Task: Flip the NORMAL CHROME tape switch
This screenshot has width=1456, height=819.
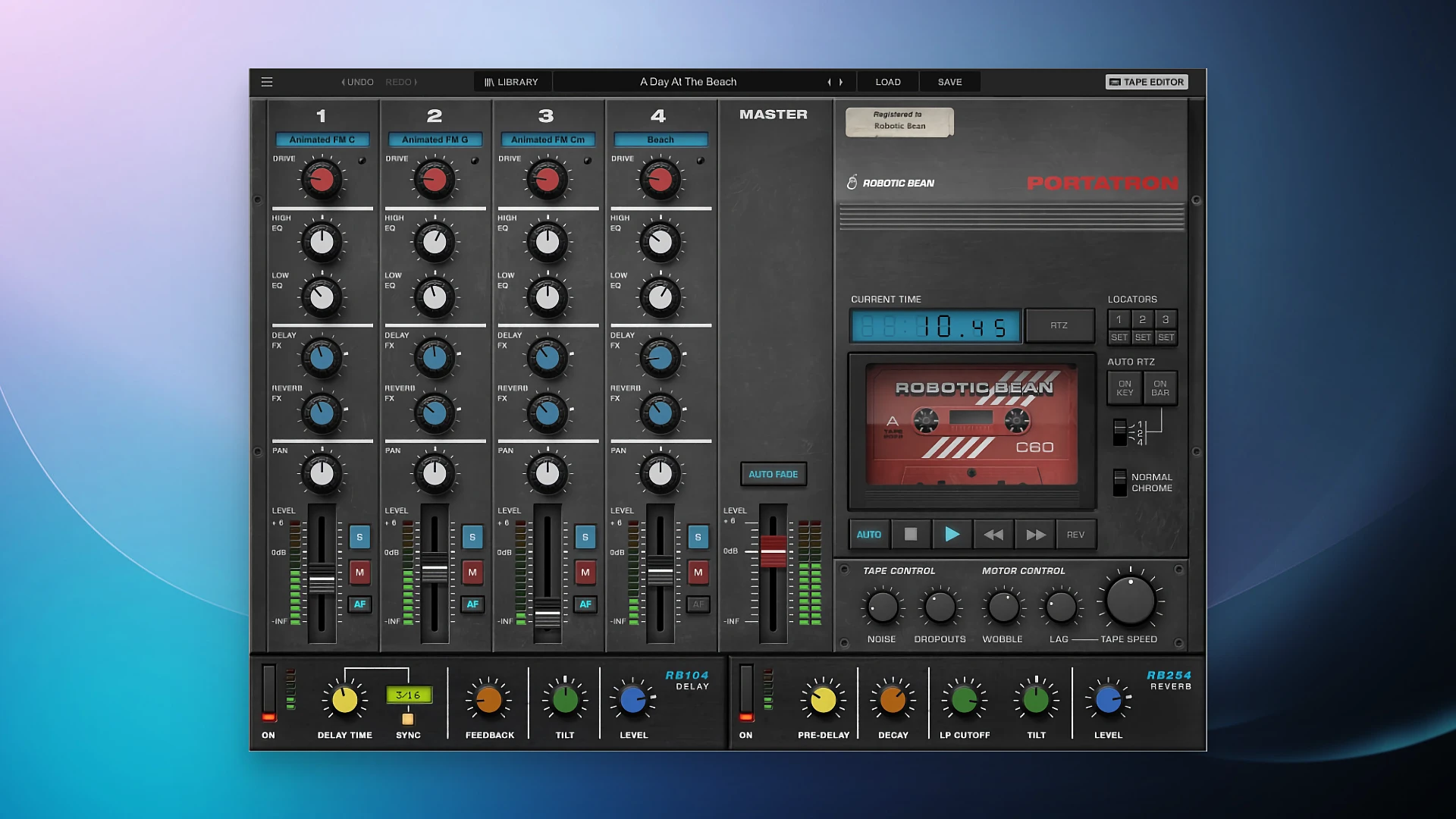Action: tap(1120, 482)
